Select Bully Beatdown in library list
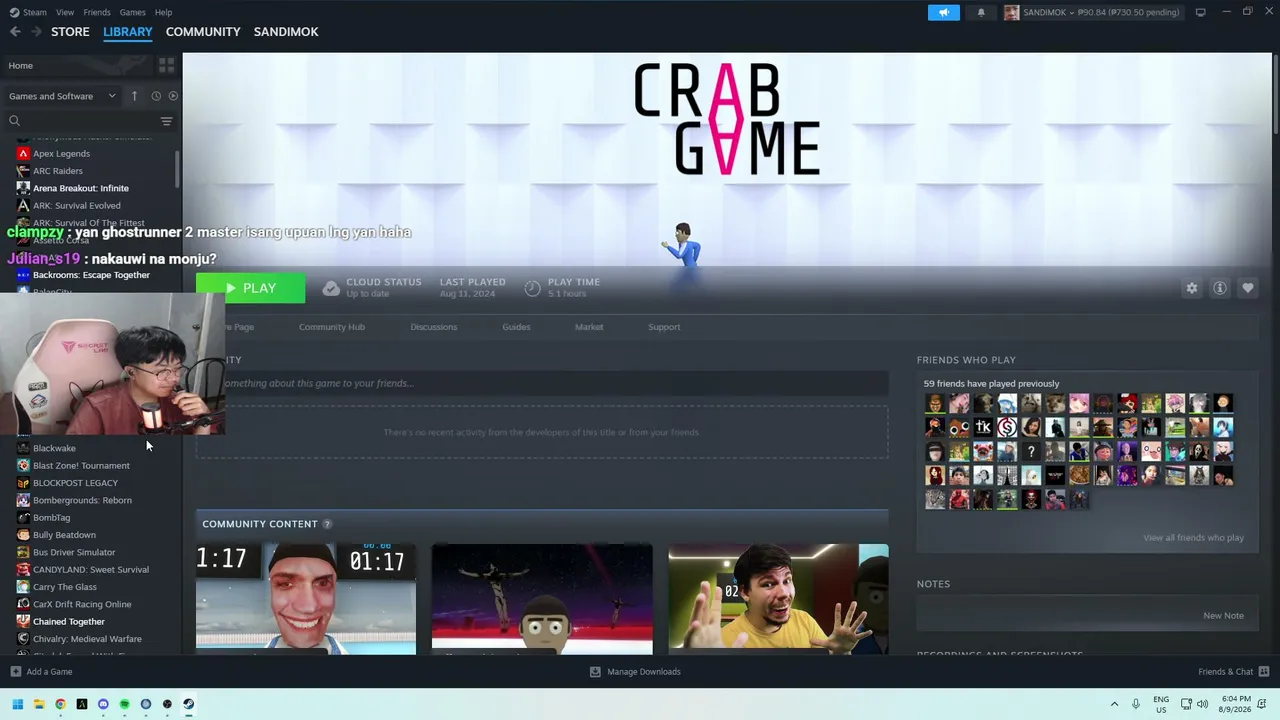This screenshot has height=720, width=1280. (x=64, y=535)
